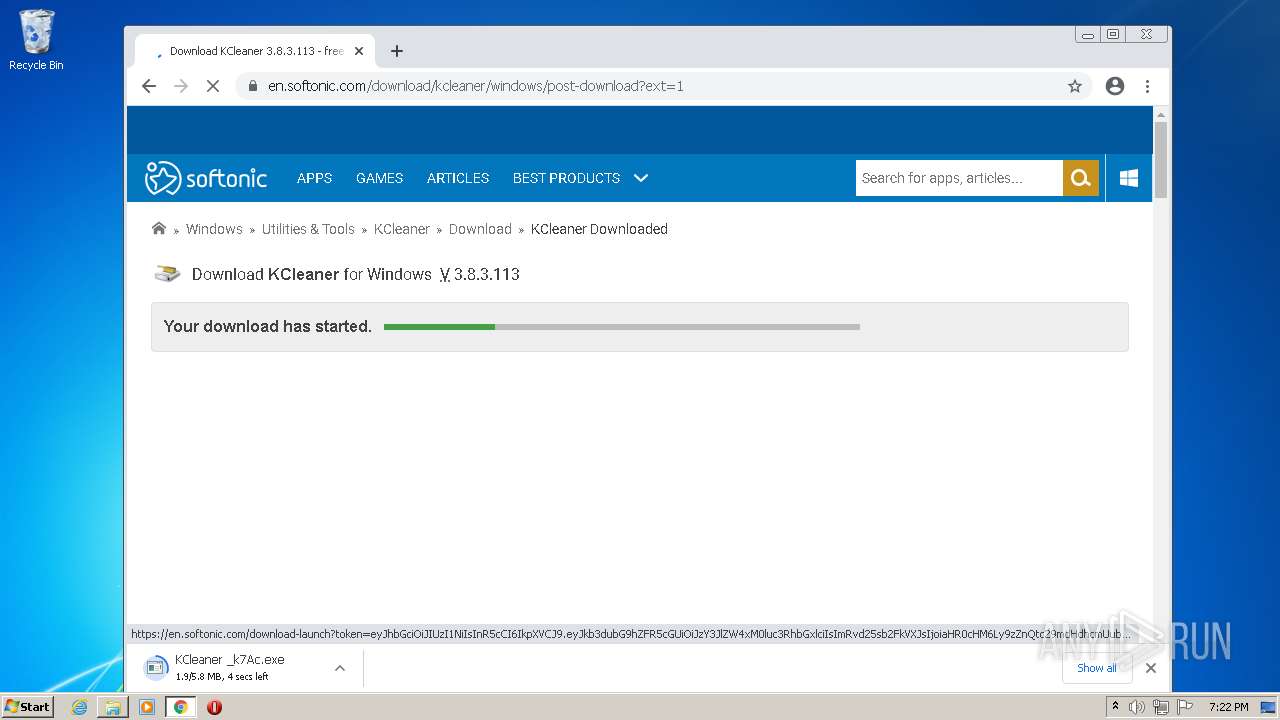Open the ARTICLES menu item
Screen dimensions: 1280x720
pyautogui.click(x=458, y=178)
